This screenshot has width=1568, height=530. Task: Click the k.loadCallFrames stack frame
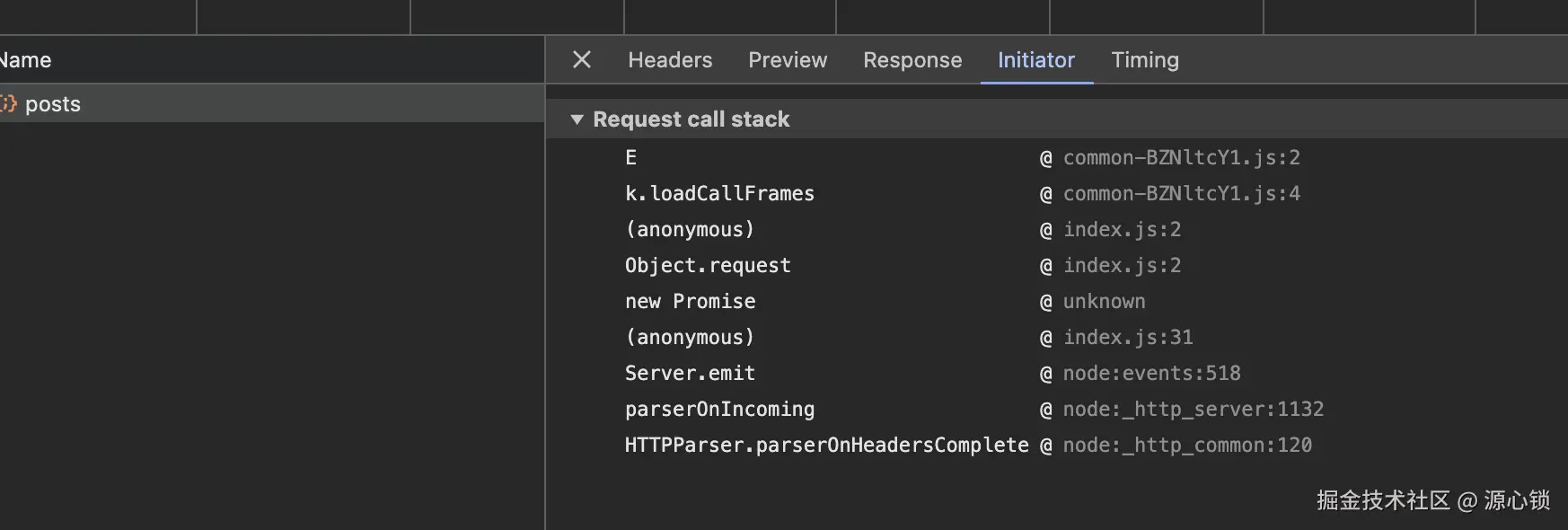[719, 194]
